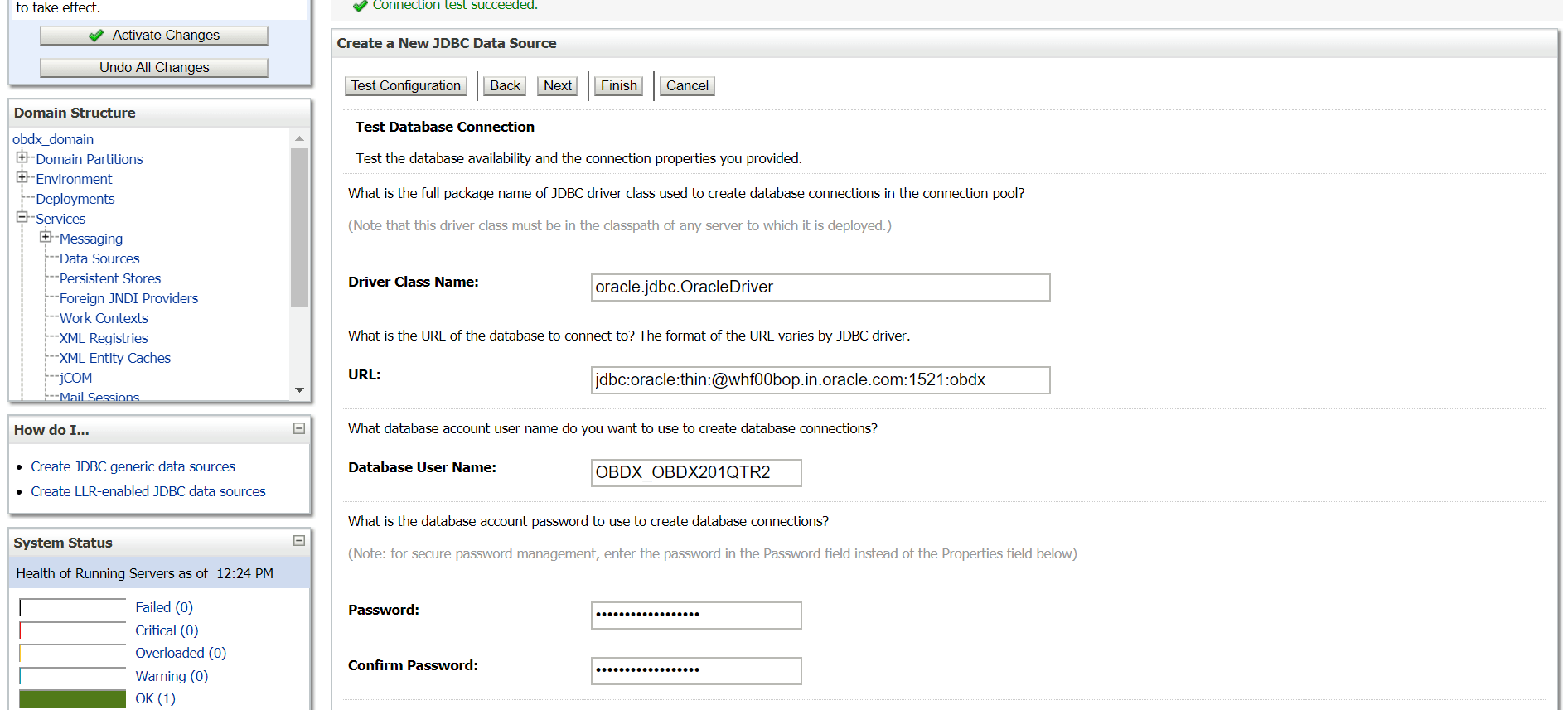The image size is (1568, 710).
Task: Click the Activate Changes button
Action: pos(154,35)
